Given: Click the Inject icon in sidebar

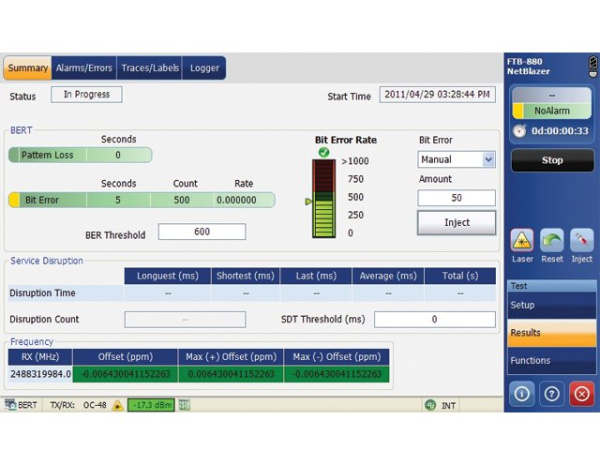Looking at the screenshot, I should 581,239.
